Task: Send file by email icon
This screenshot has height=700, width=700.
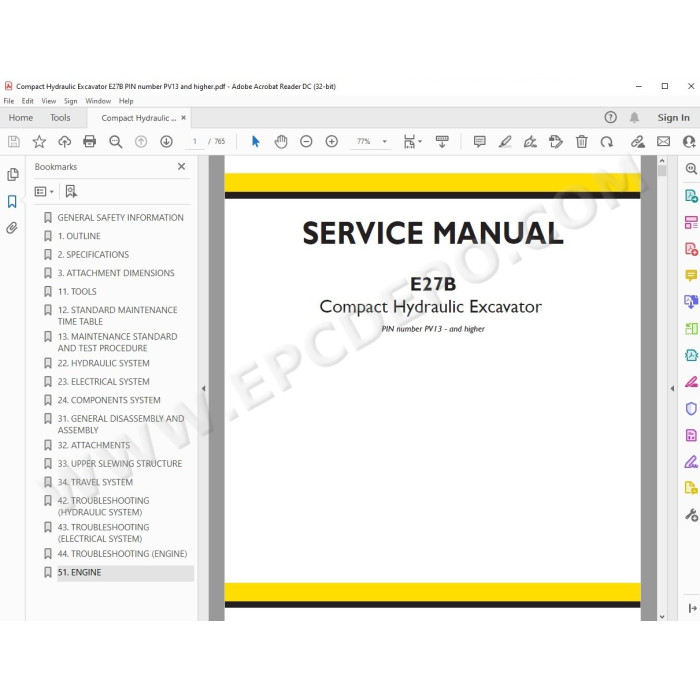Action: click(x=663, y=142)
